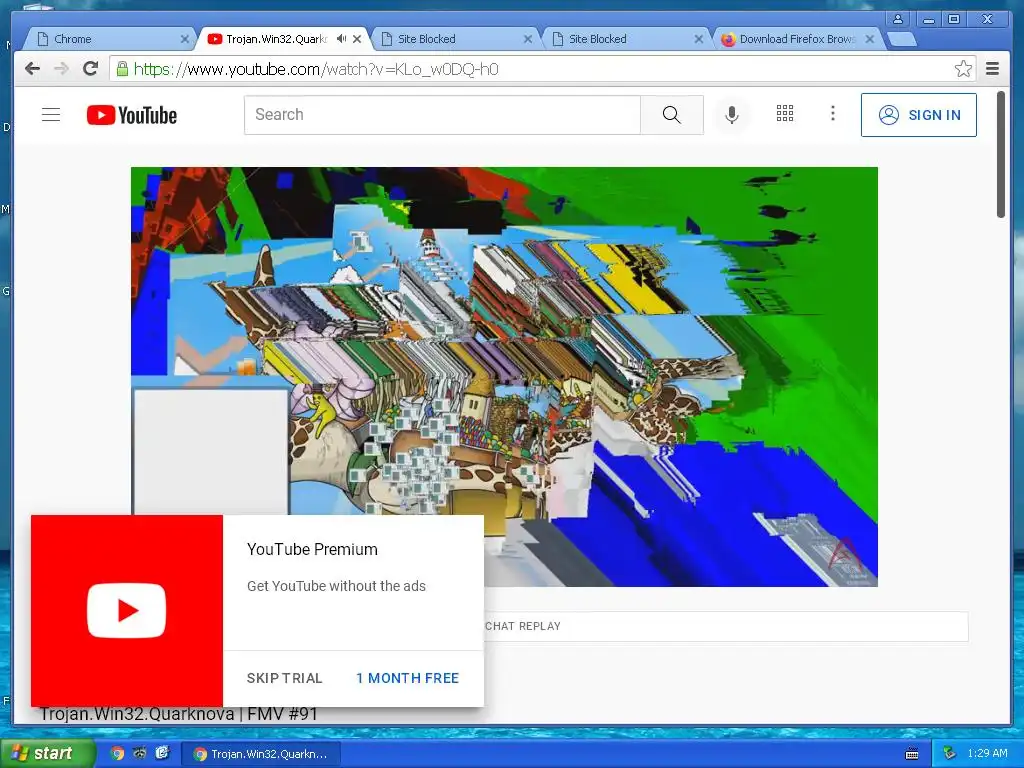Open the Chrome hamburger menu

point(992,69)
